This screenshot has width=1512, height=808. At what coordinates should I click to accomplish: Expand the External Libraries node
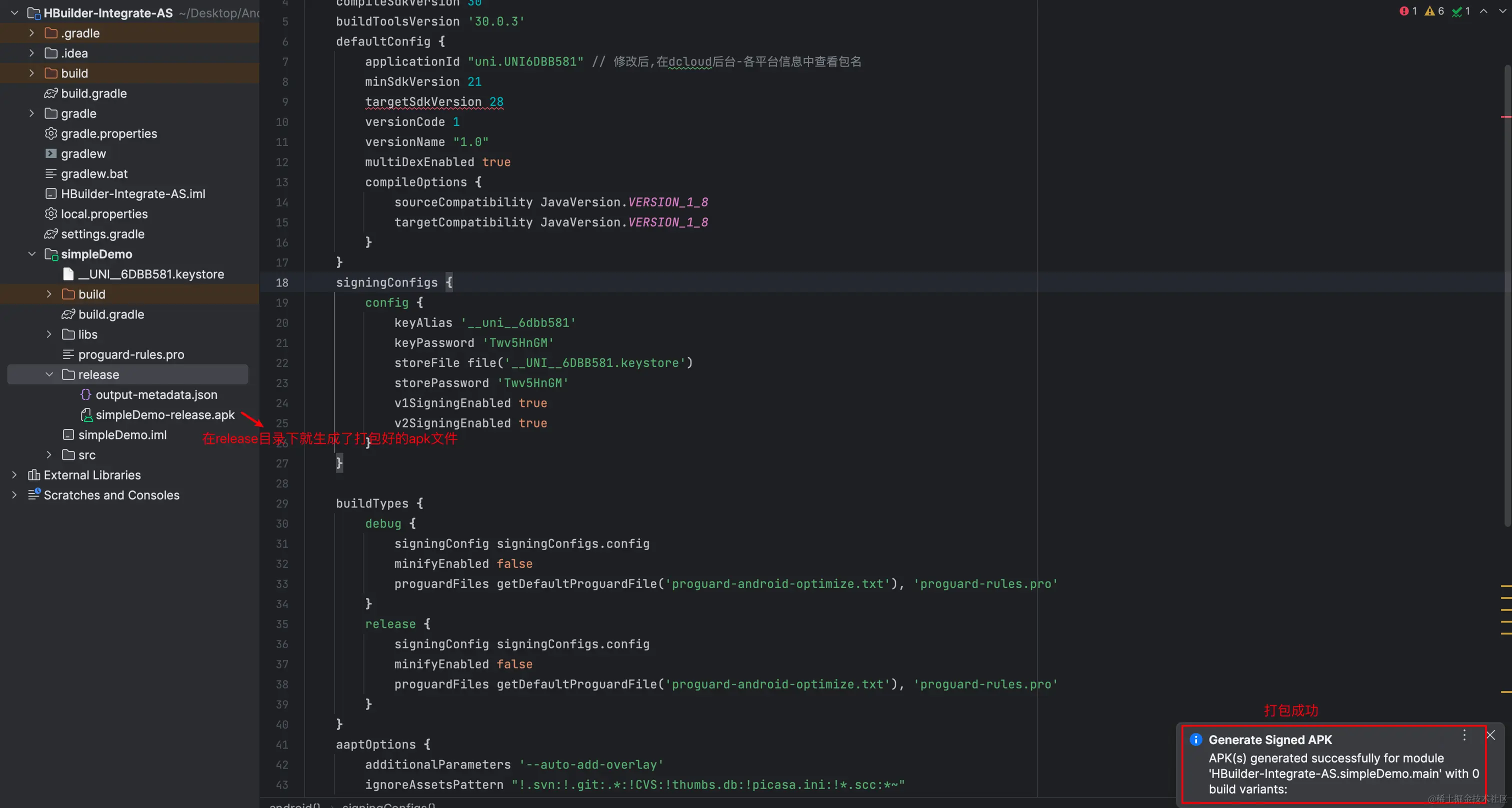(14, 474)
